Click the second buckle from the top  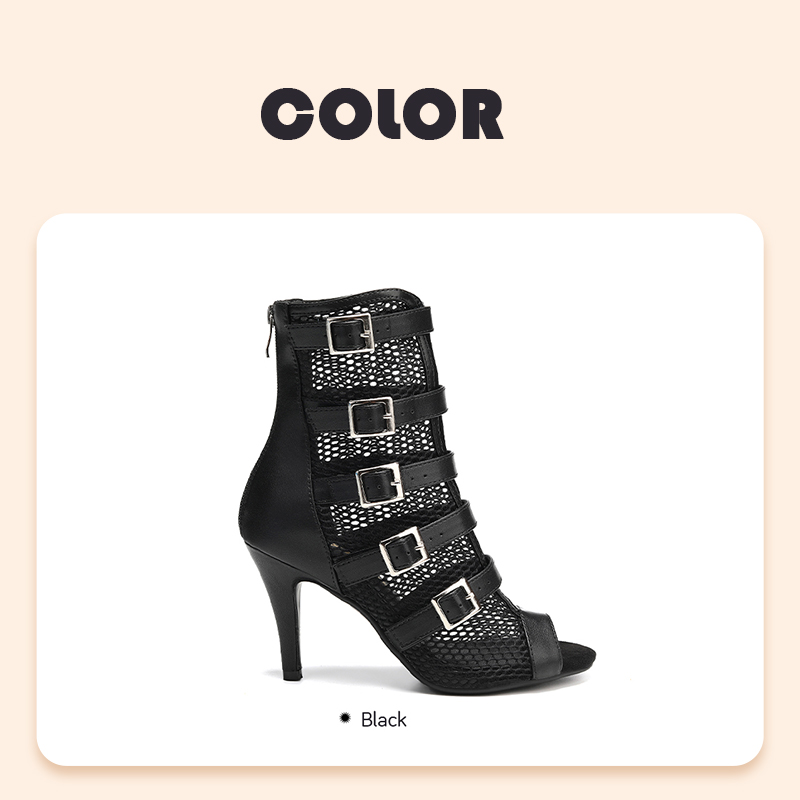[x=372, y=417]
